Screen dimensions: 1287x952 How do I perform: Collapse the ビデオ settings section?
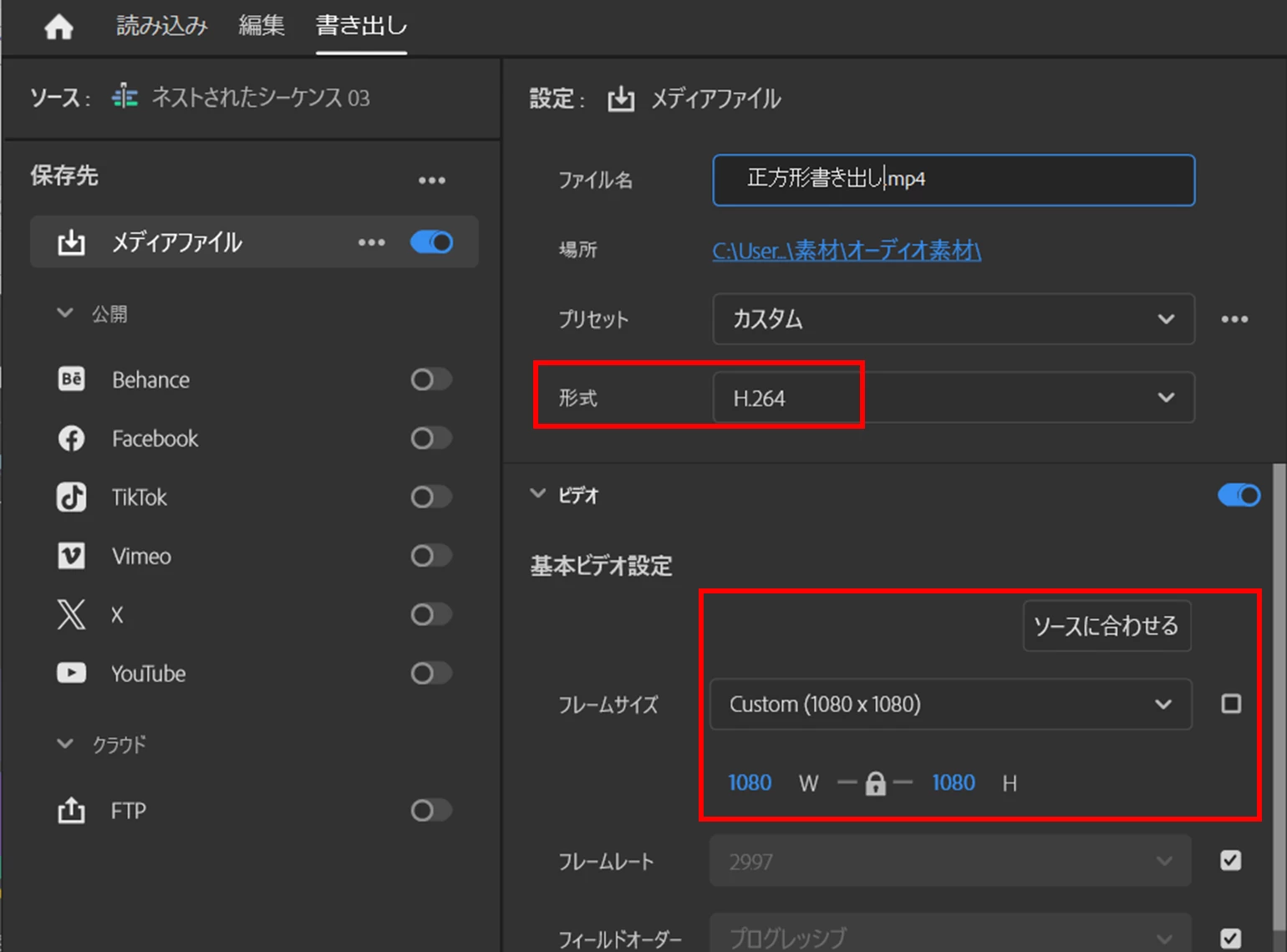(538, 494)
